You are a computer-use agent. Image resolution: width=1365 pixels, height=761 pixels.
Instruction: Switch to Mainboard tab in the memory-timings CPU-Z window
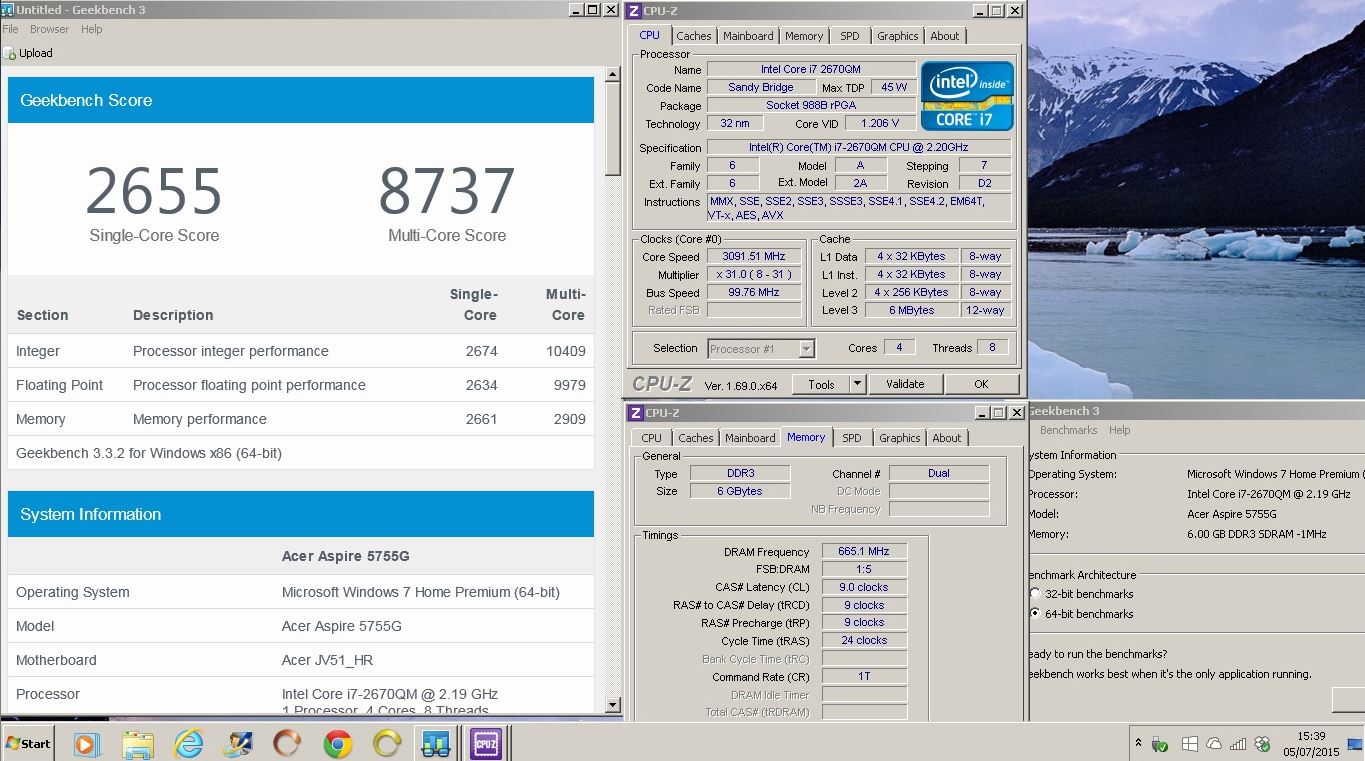point(750,438)
